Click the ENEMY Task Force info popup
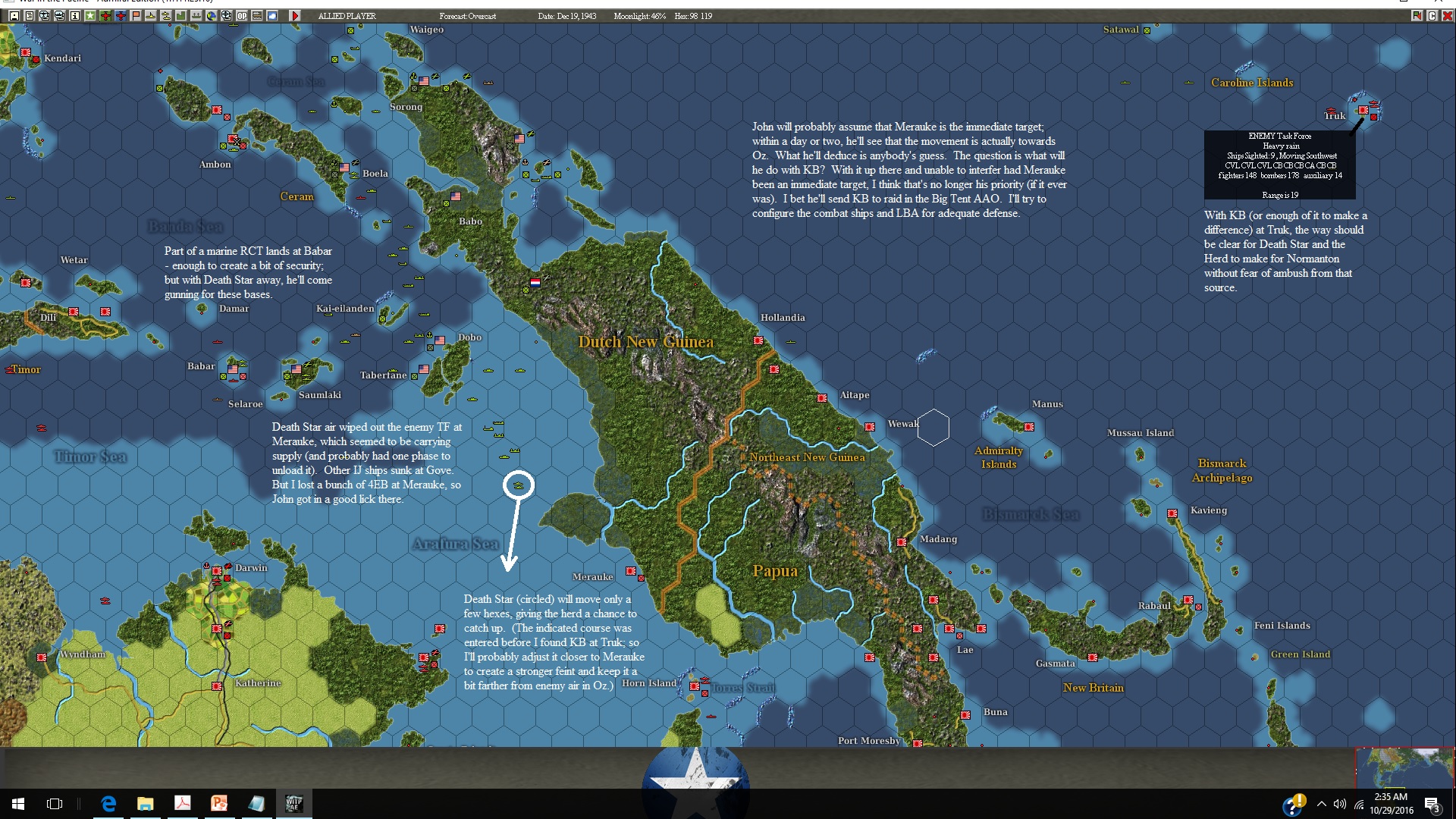This screenshot has width=1456, height=819. pos(1280,165)
